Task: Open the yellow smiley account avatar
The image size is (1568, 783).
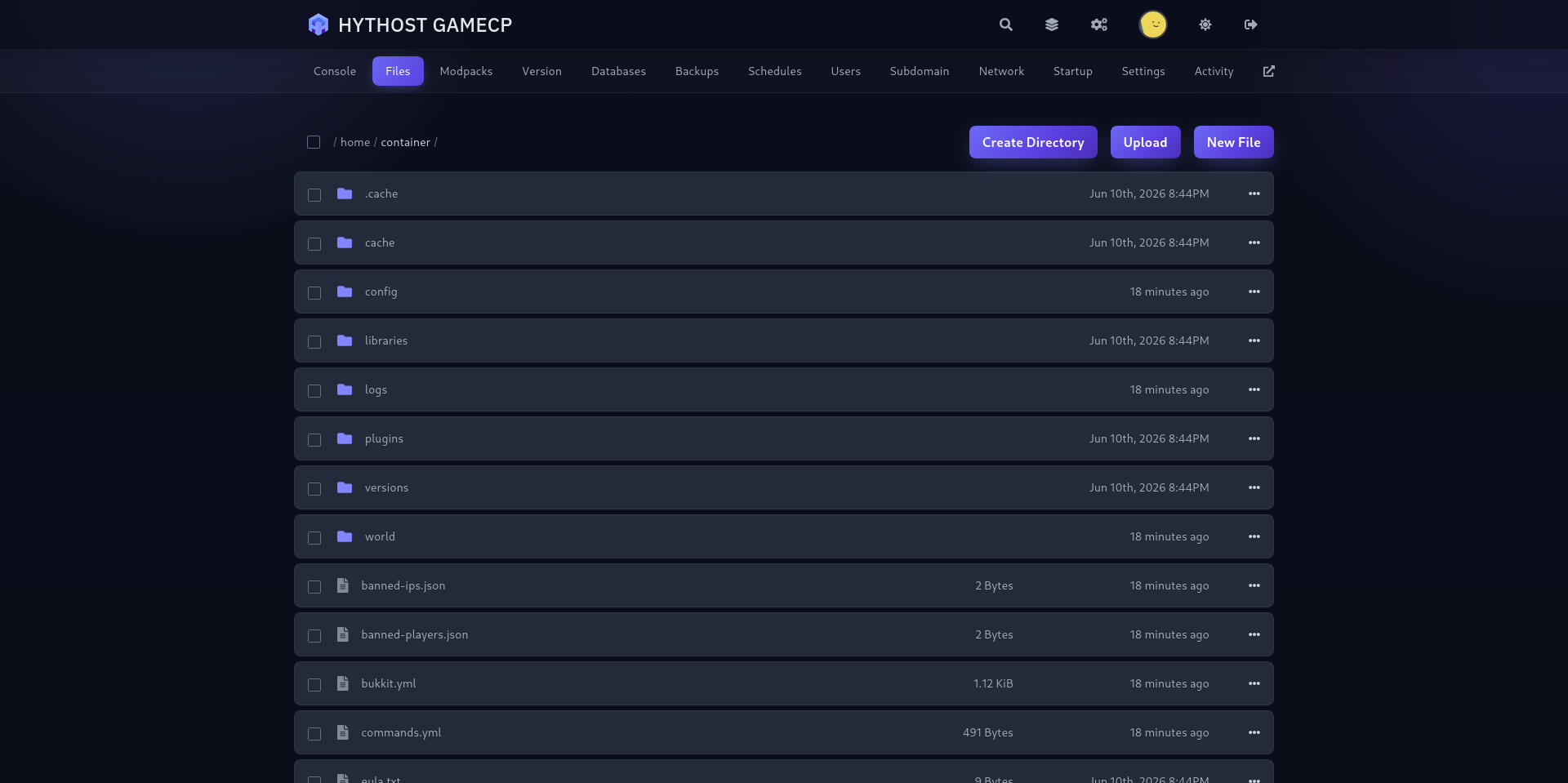Action: 1153,24
